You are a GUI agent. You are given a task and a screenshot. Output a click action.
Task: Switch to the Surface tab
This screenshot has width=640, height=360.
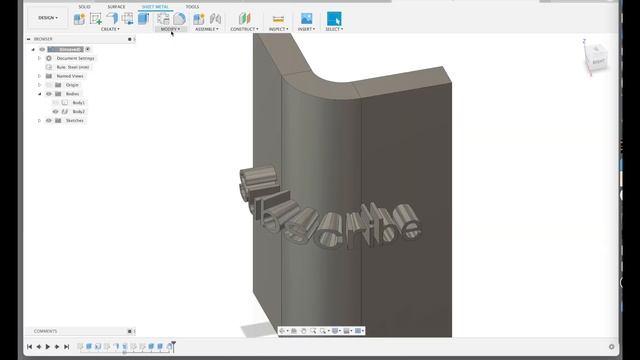click(116, 7)
